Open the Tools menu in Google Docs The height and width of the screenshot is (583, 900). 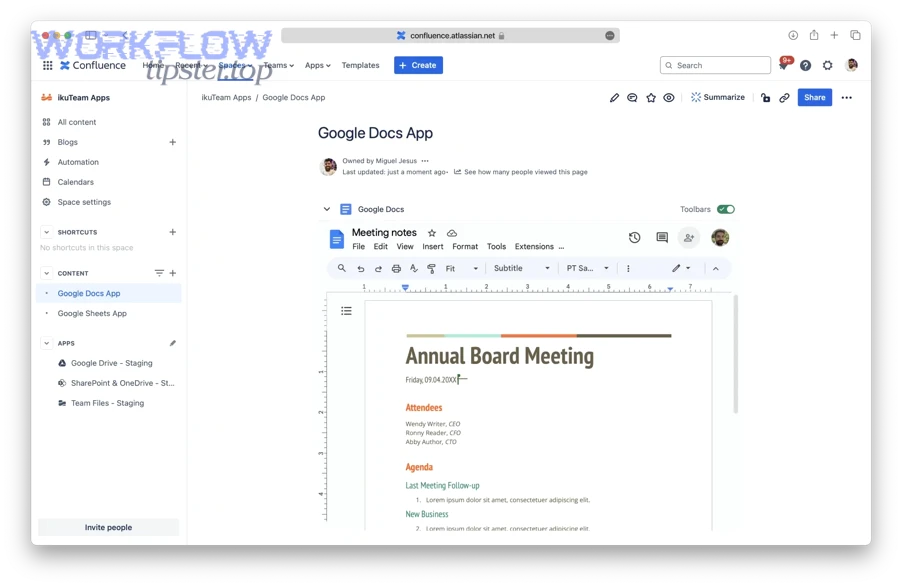(x=496, y=247)
